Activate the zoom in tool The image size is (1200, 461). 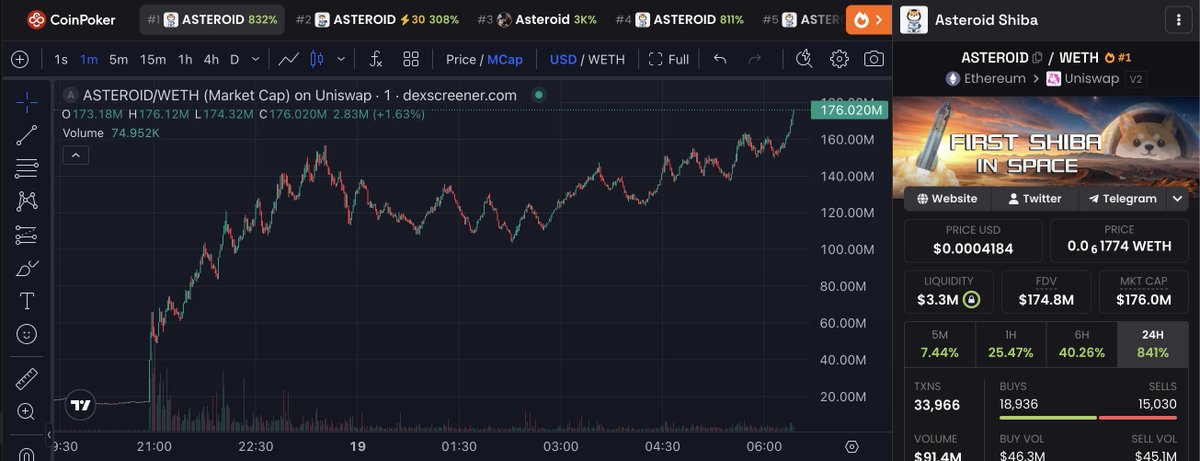point(27,412)
